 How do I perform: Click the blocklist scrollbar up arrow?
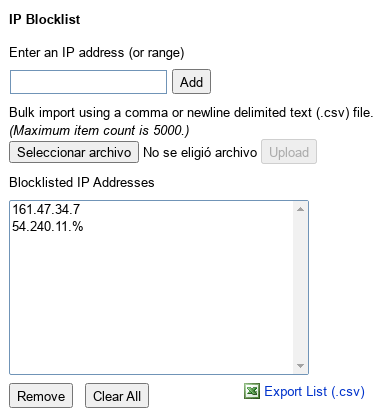300,209
